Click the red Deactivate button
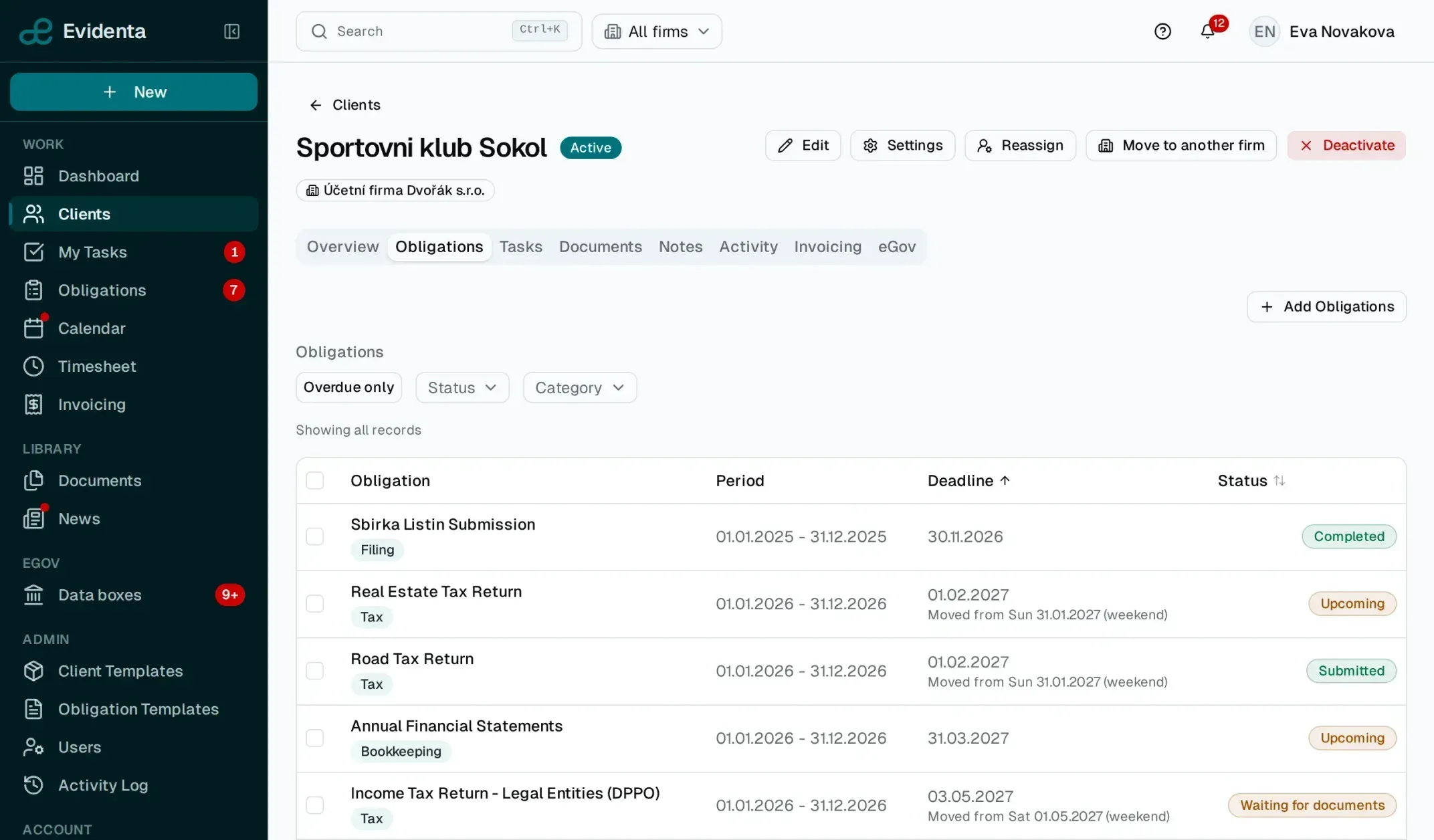 [x=1346, y=146]
